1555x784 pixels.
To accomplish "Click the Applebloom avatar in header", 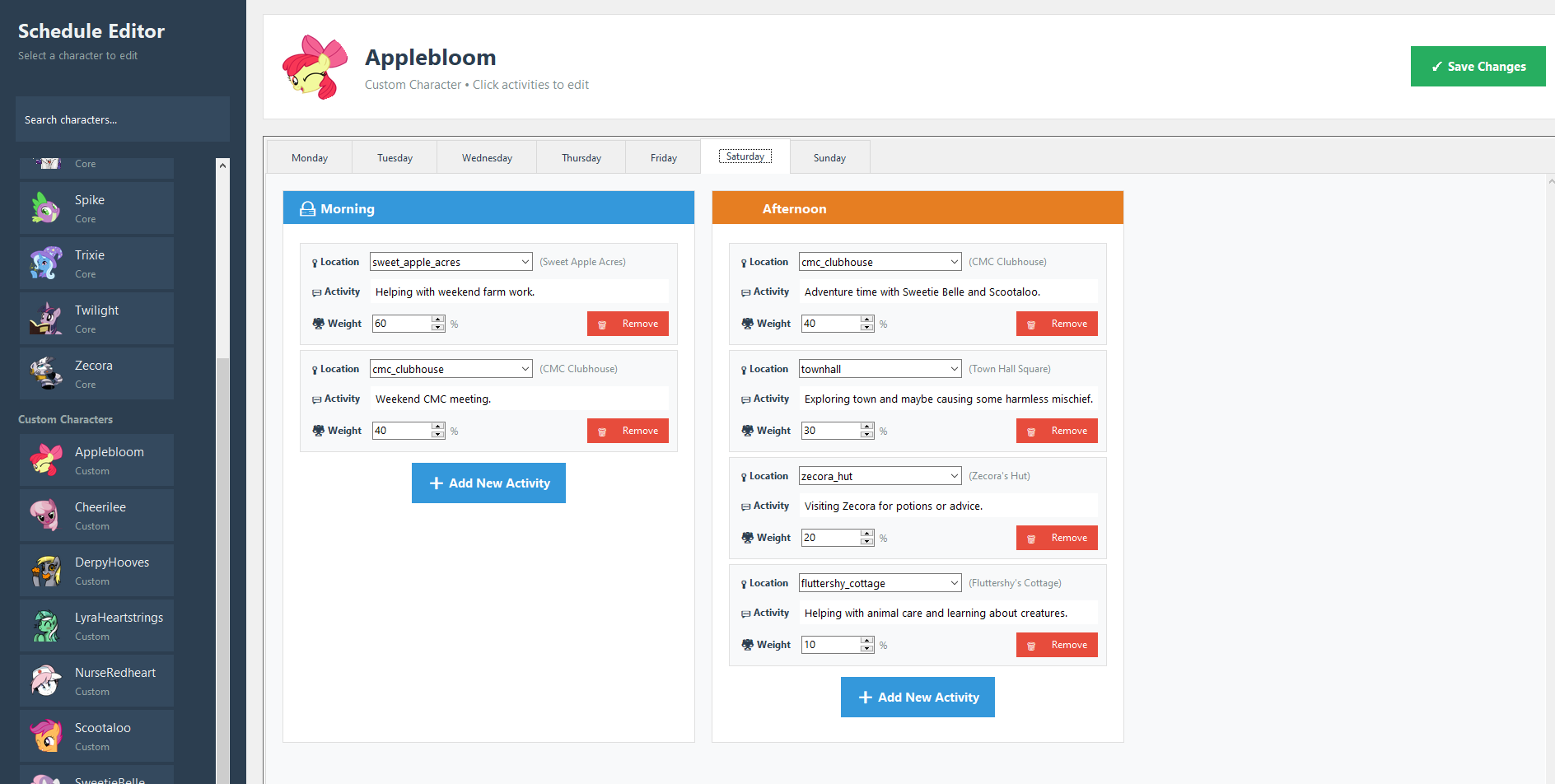I will [x=315, y=67].
